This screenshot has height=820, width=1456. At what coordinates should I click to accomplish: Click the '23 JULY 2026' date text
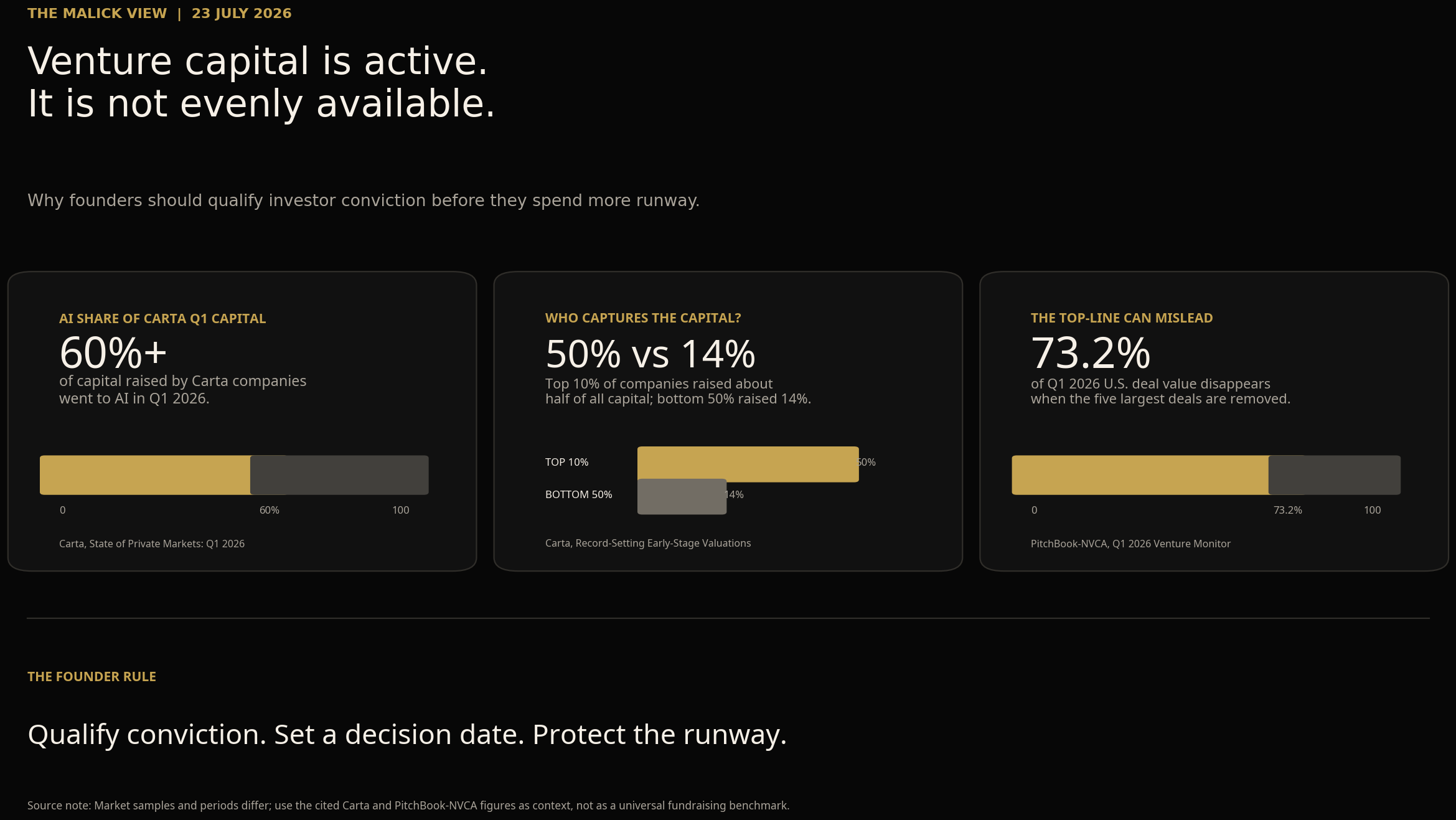pos(242,13)
